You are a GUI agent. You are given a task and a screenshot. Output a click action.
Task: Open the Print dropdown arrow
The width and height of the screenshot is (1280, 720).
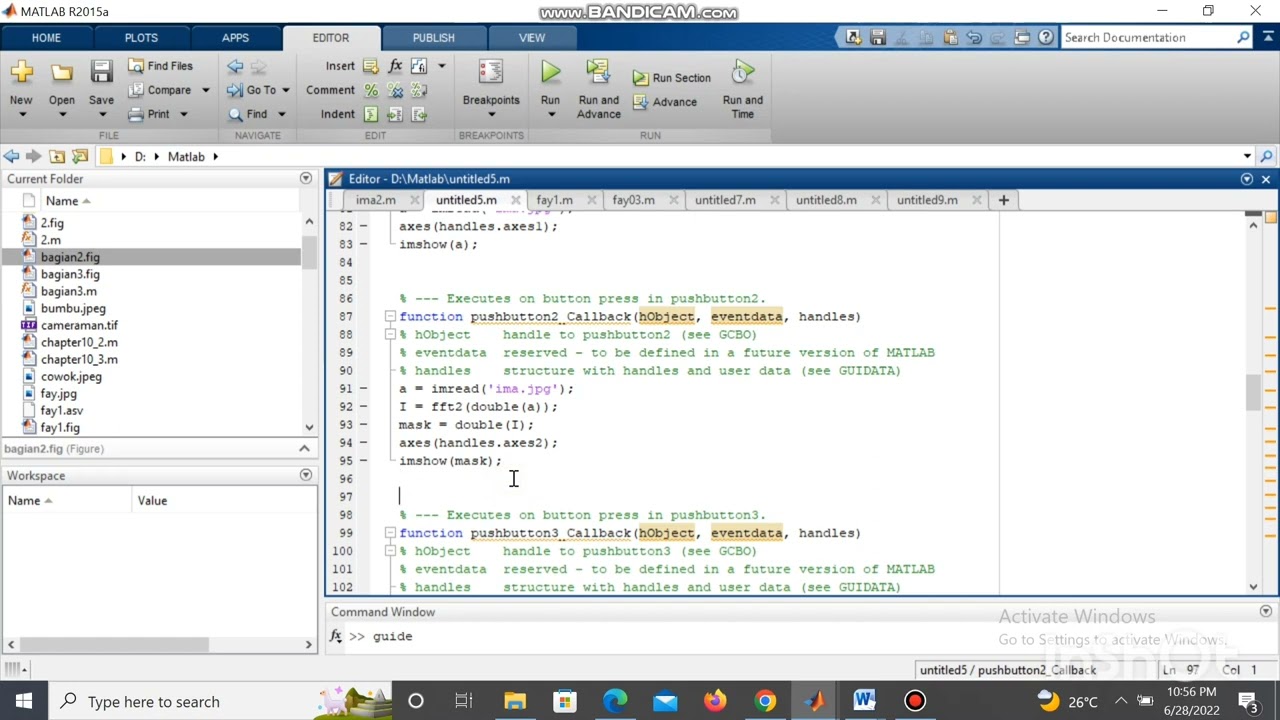183,114
